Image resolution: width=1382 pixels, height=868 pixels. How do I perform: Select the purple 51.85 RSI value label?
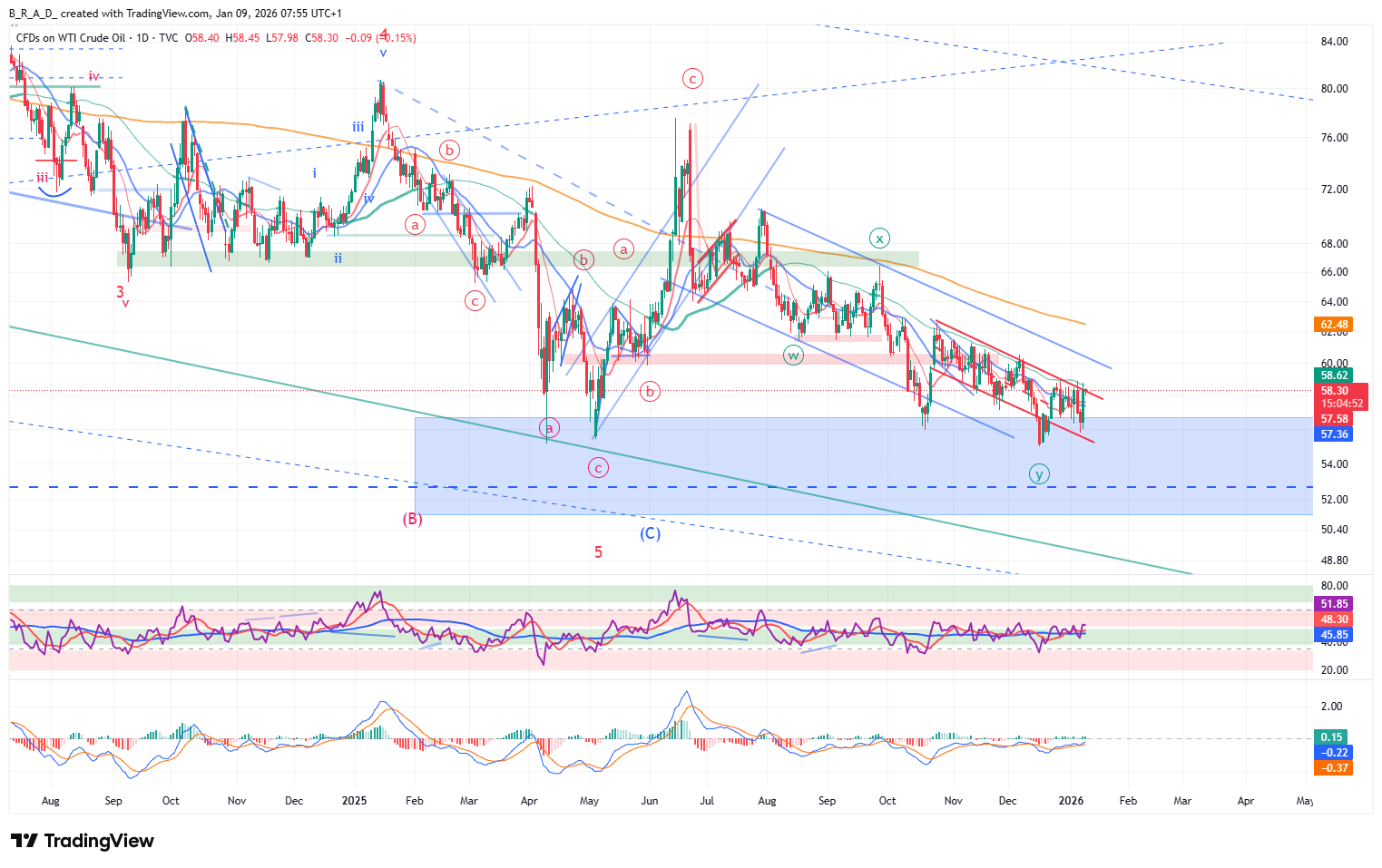point(1334,604)
